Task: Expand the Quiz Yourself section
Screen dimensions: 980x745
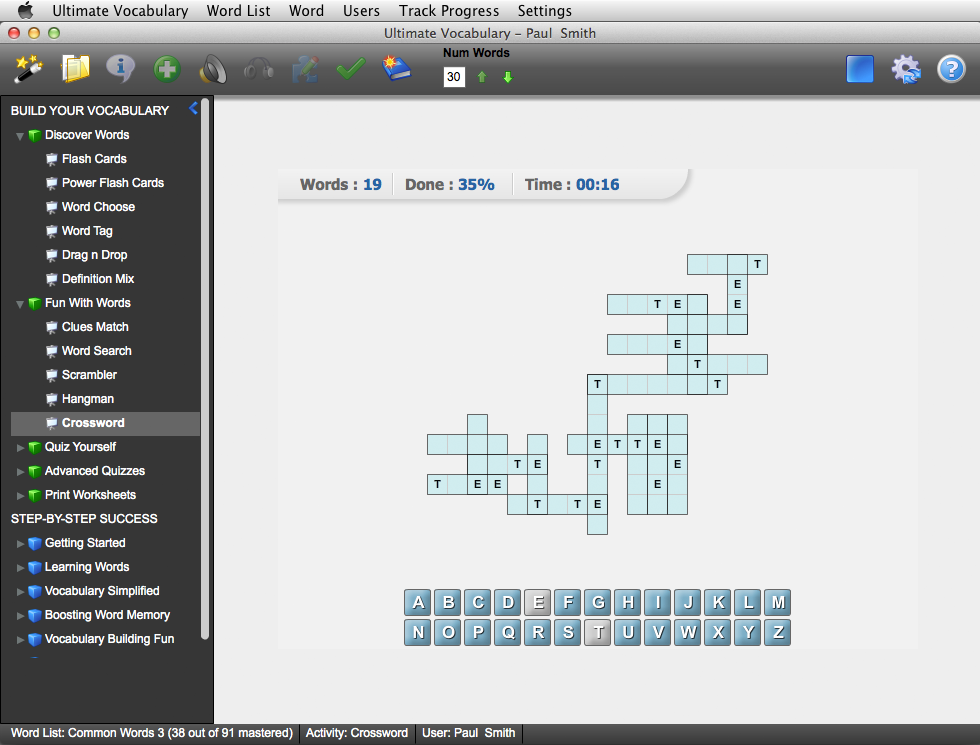Action: 20,447
